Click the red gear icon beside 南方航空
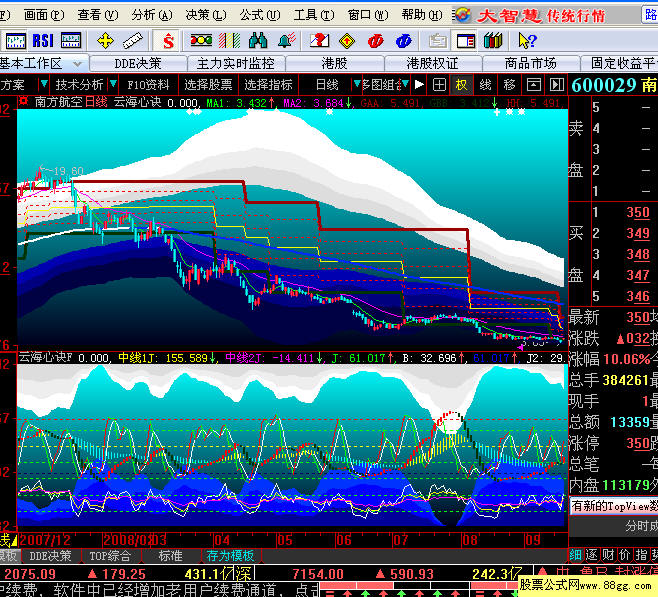 point(23,101)
